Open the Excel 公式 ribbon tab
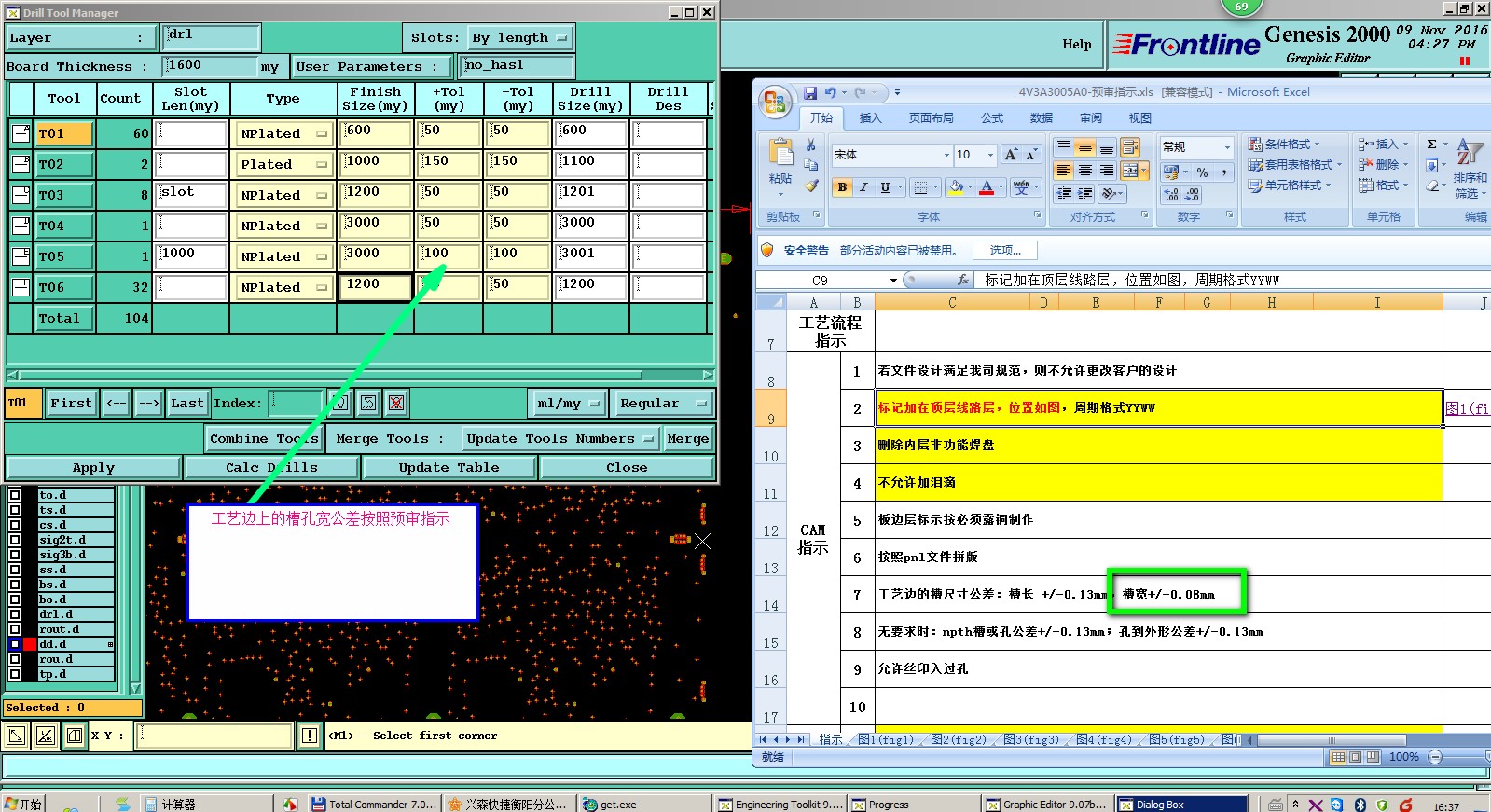1491x812 pixels. pos(992,118)
